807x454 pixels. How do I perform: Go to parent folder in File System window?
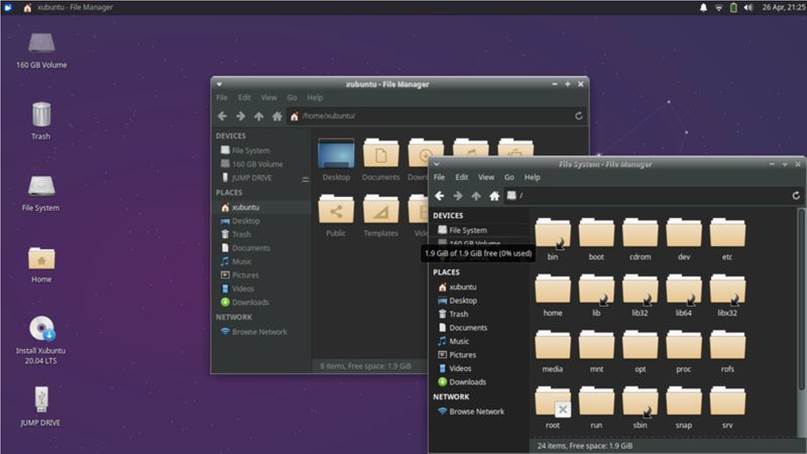[x=476, y=196]
